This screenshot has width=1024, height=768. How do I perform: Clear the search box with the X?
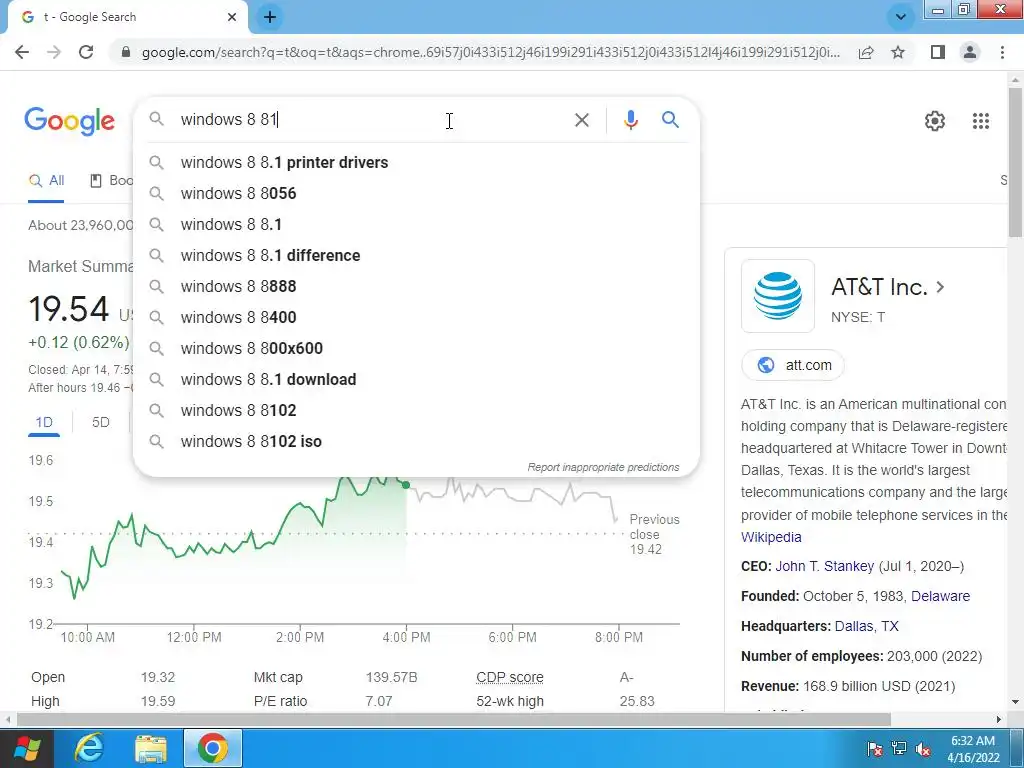pos(581,120)
